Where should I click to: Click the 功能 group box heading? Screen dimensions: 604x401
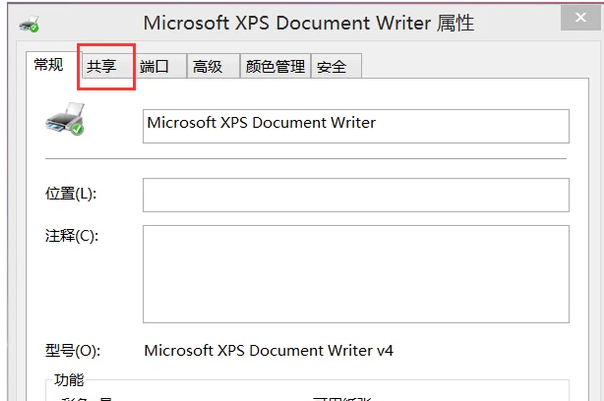tap(70, 380)
